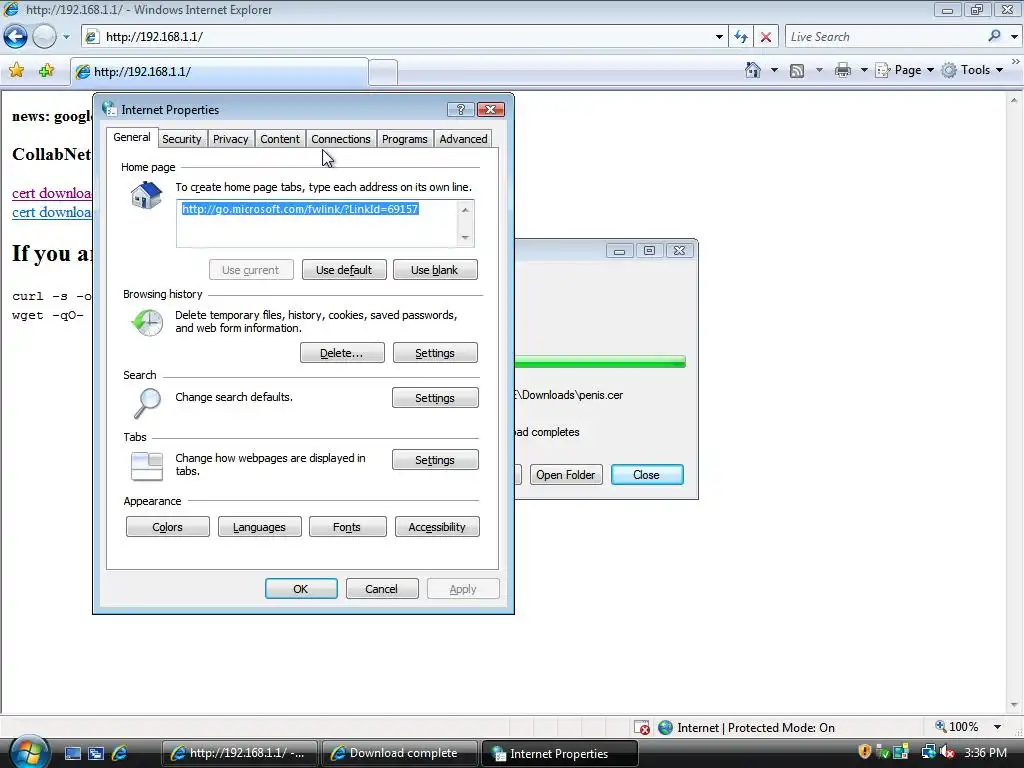The image size is (1024, 768).
Task: Open Tabs section Settings button
Action: 435,460
